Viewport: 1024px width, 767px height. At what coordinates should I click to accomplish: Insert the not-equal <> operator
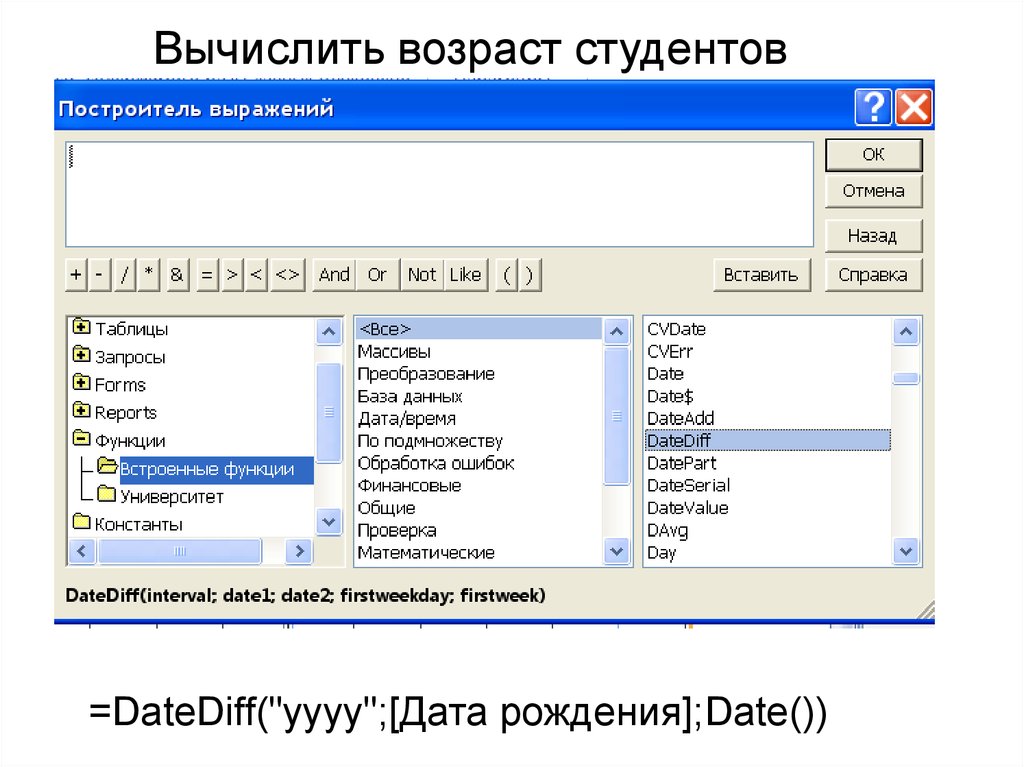pos(287,275)
